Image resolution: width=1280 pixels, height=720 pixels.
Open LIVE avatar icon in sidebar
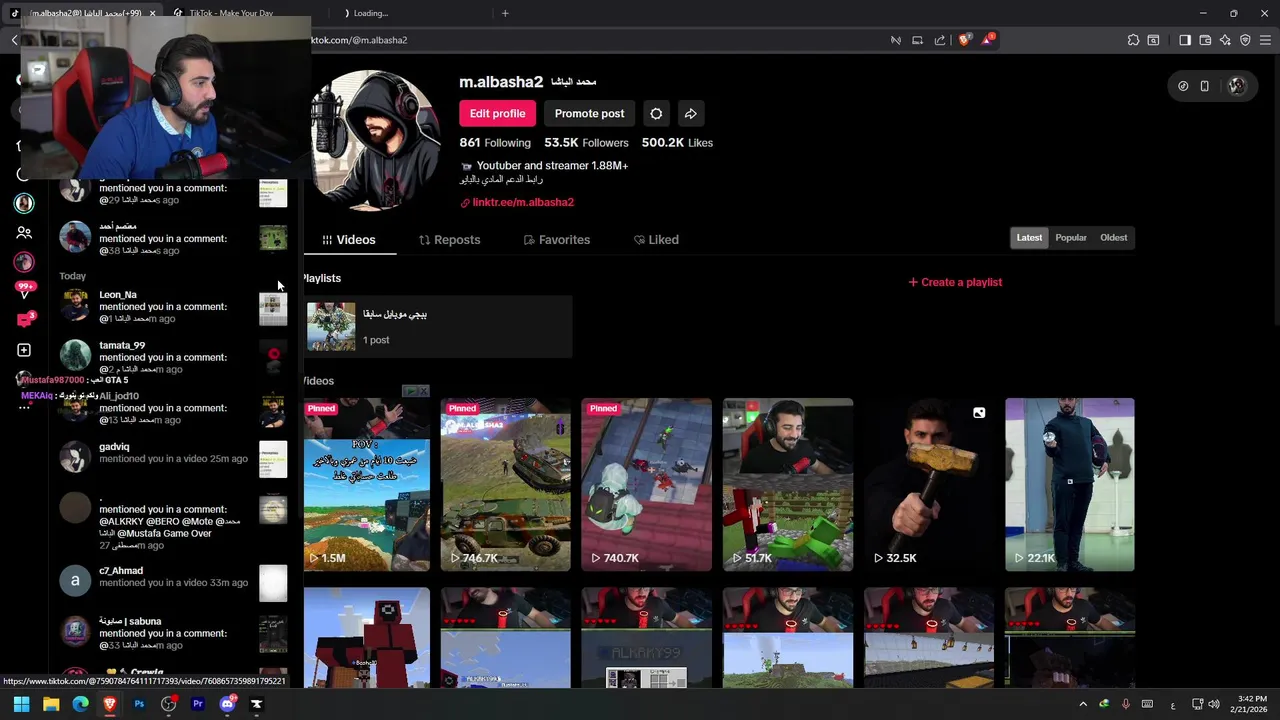point(24,262)
